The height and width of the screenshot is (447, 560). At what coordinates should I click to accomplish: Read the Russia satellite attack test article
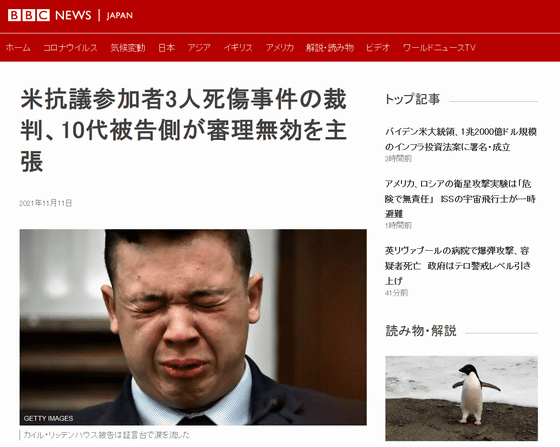pyautogui.click(x=461, y=199)
